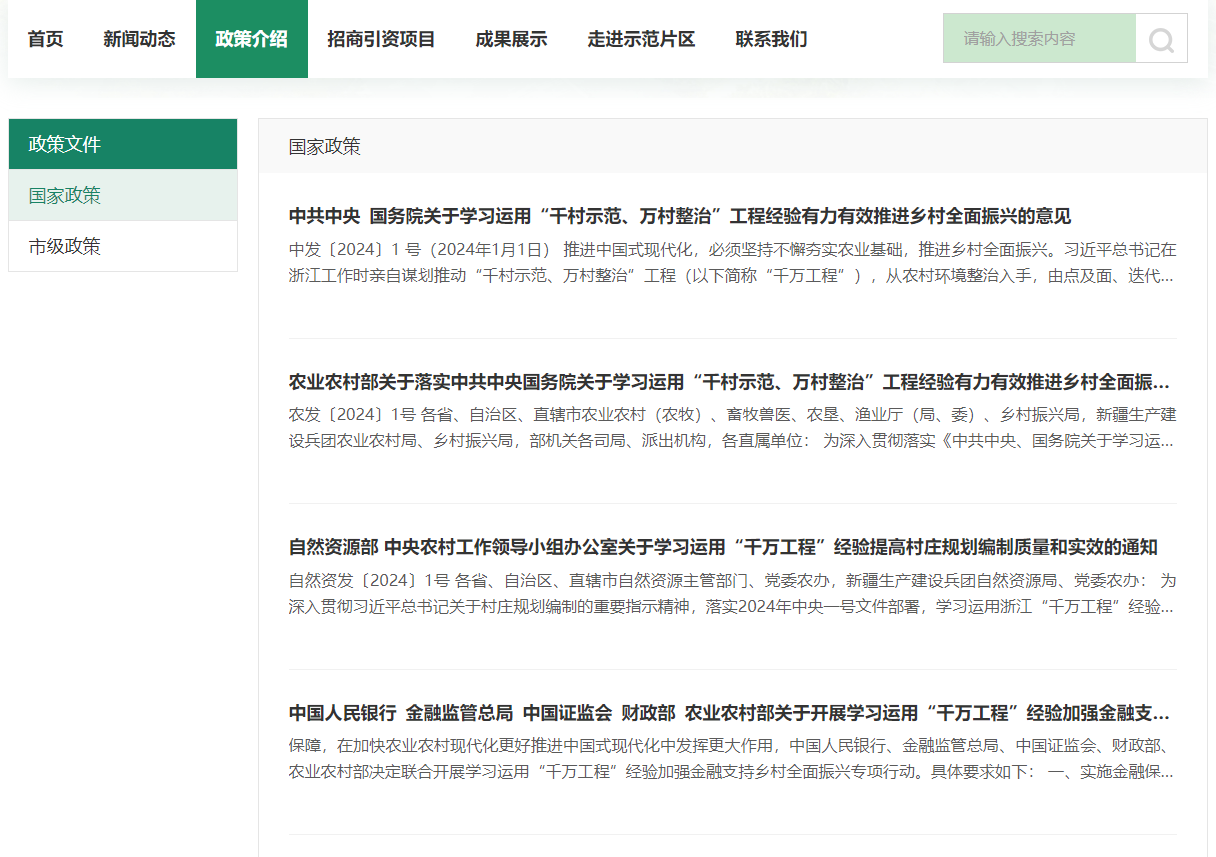Open the 农业农村部 千村示范万村整治 article link

[x=729, y=382]
